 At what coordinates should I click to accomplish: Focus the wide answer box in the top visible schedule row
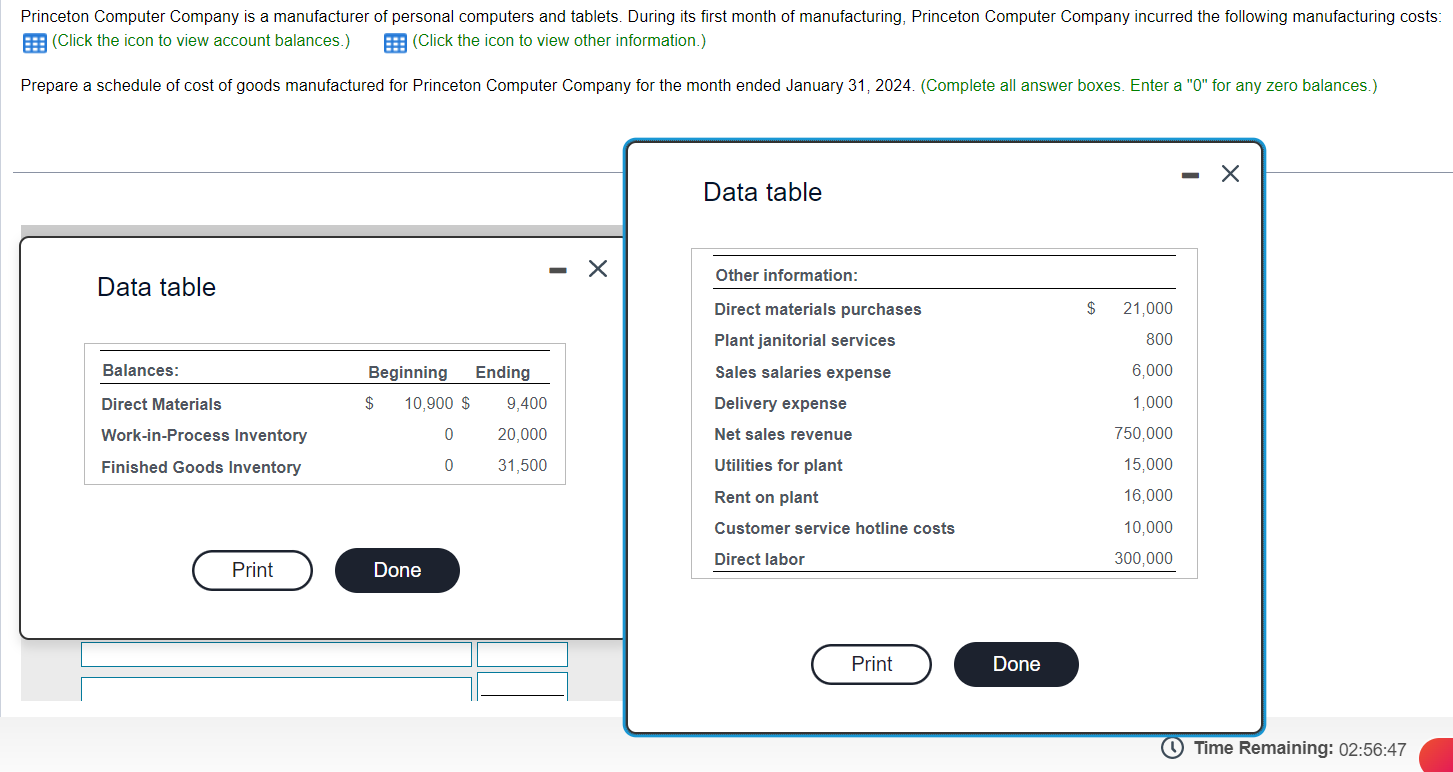[276, 654]
